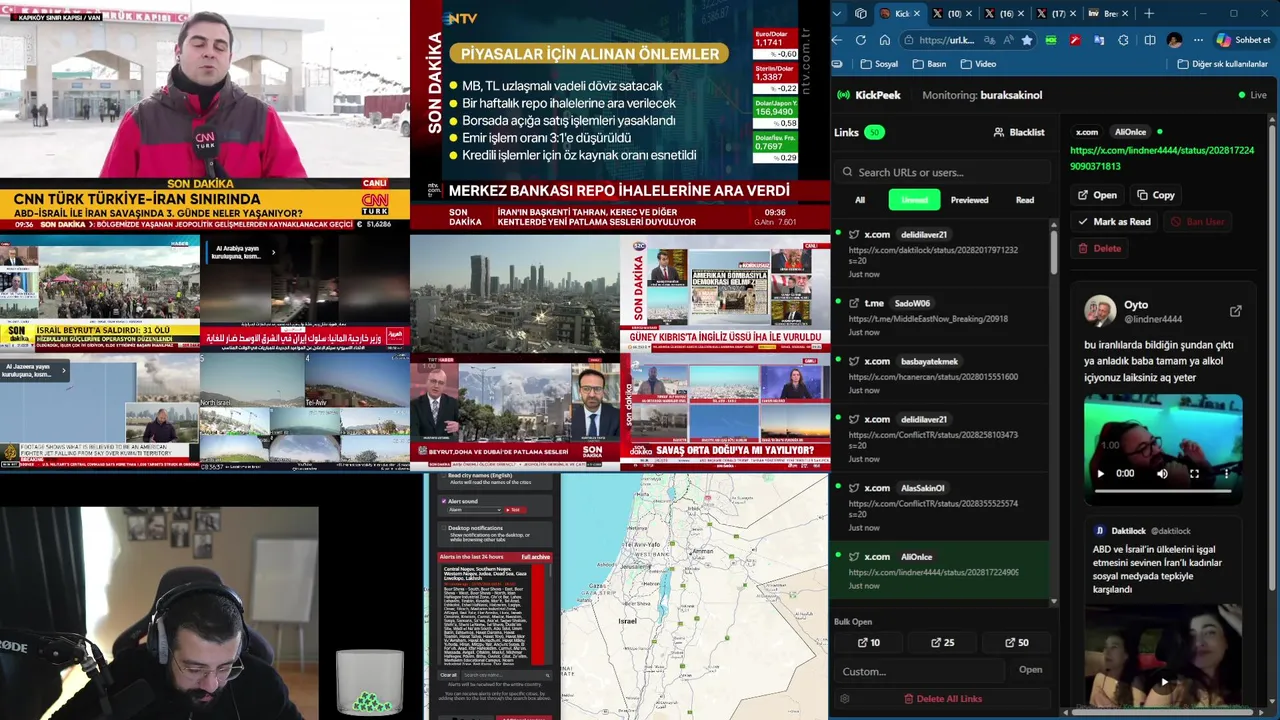Mute the Oyto tweet video
This screenshot has height=720, width=1280.
(1162, 474)
